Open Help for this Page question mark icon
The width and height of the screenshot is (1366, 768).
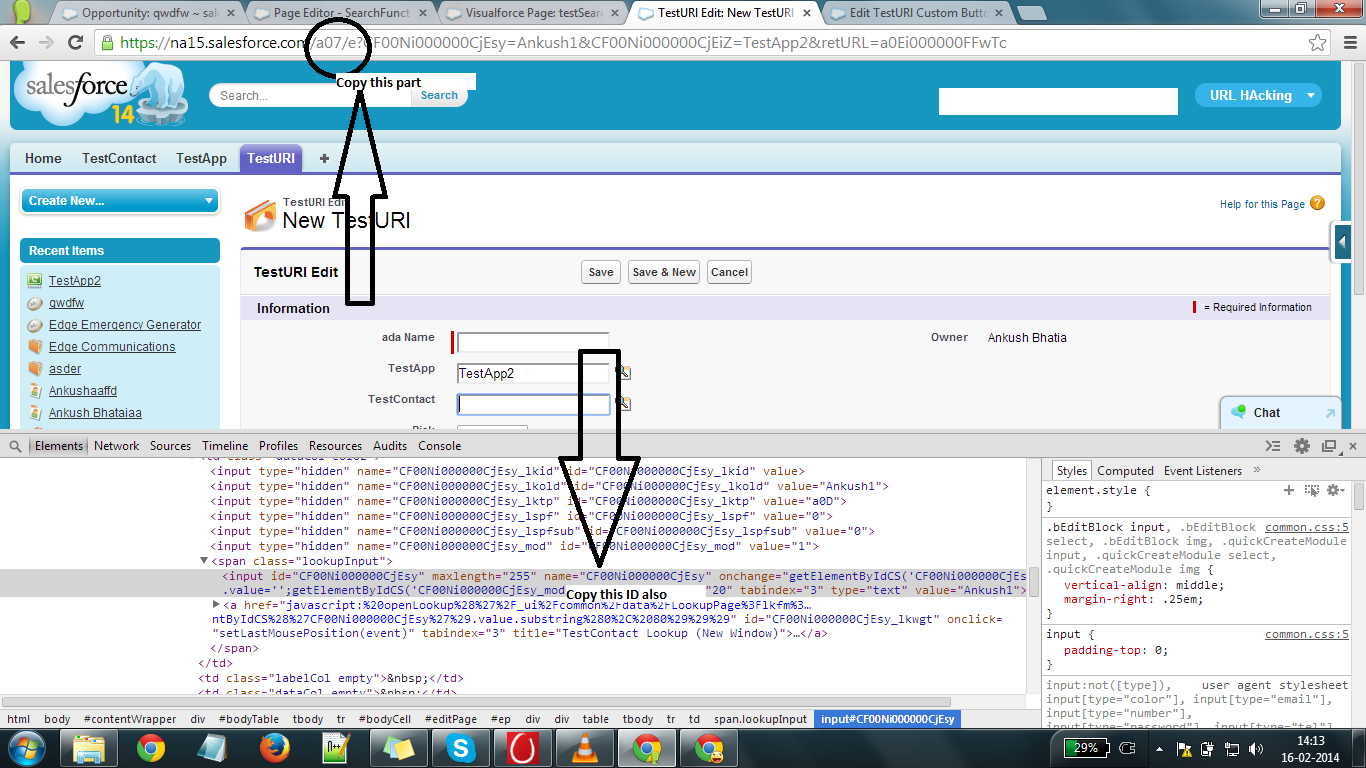pos(1317,202)
